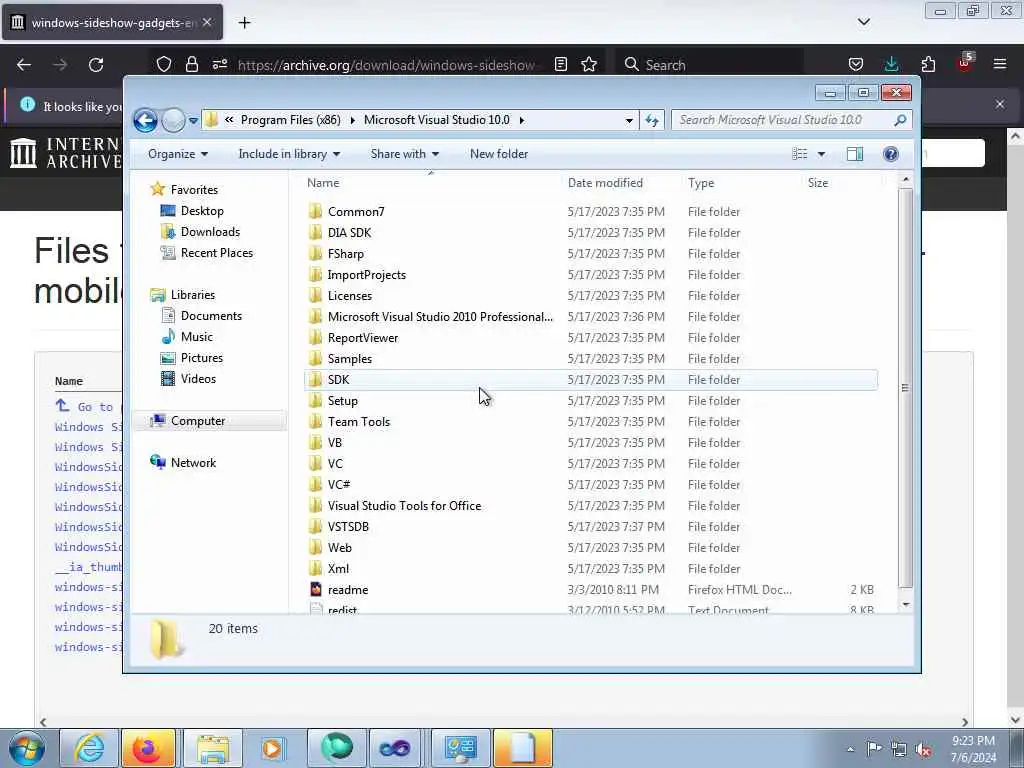1024x768 pixels.
Task: Open Firefox hamburger application menu
Action: point(1000,65)
